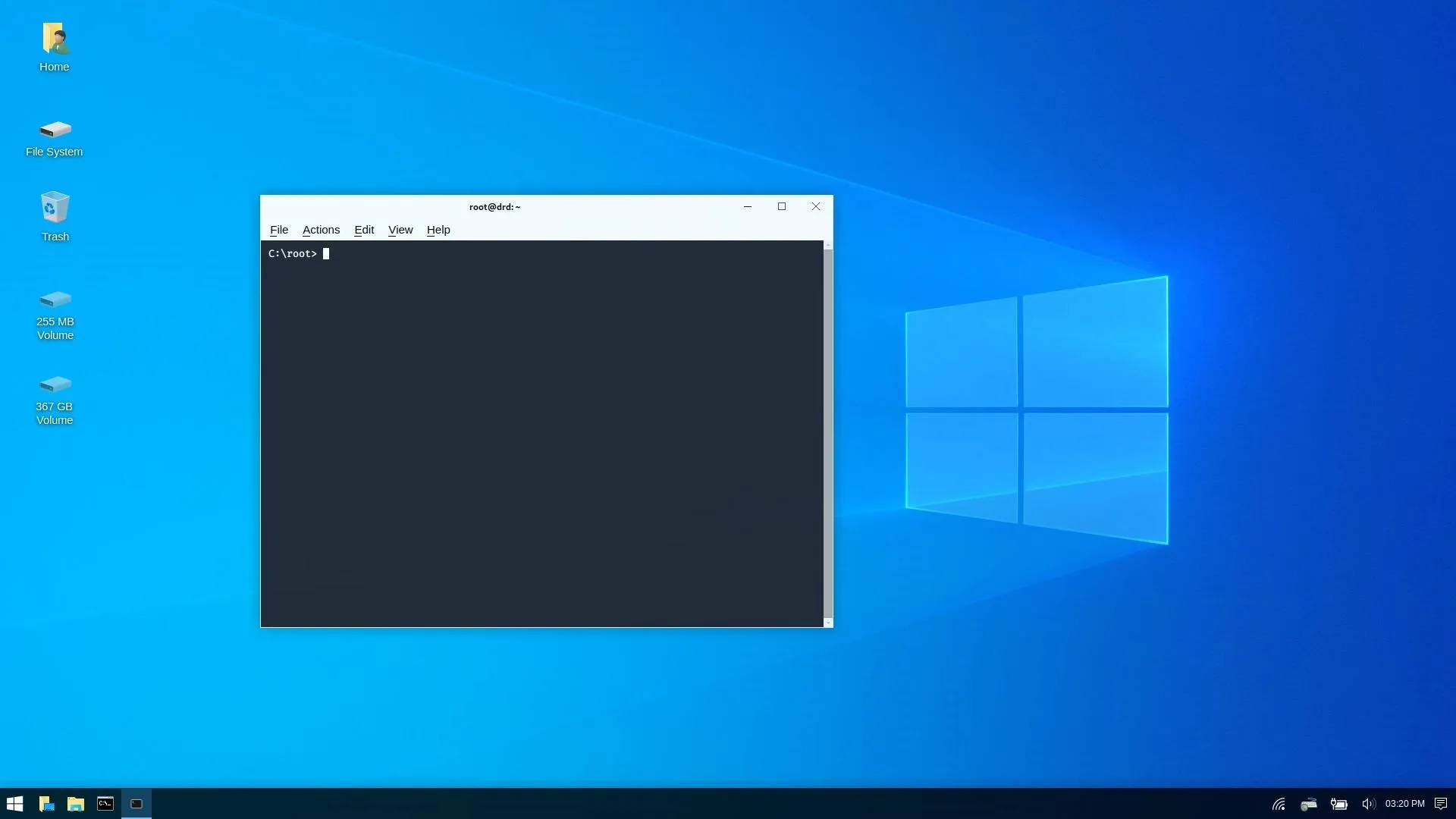The width and height of the screenshot is (1456, 819).
Task: Open the Help menu in terminal
Action: click(x=438, y=230)
